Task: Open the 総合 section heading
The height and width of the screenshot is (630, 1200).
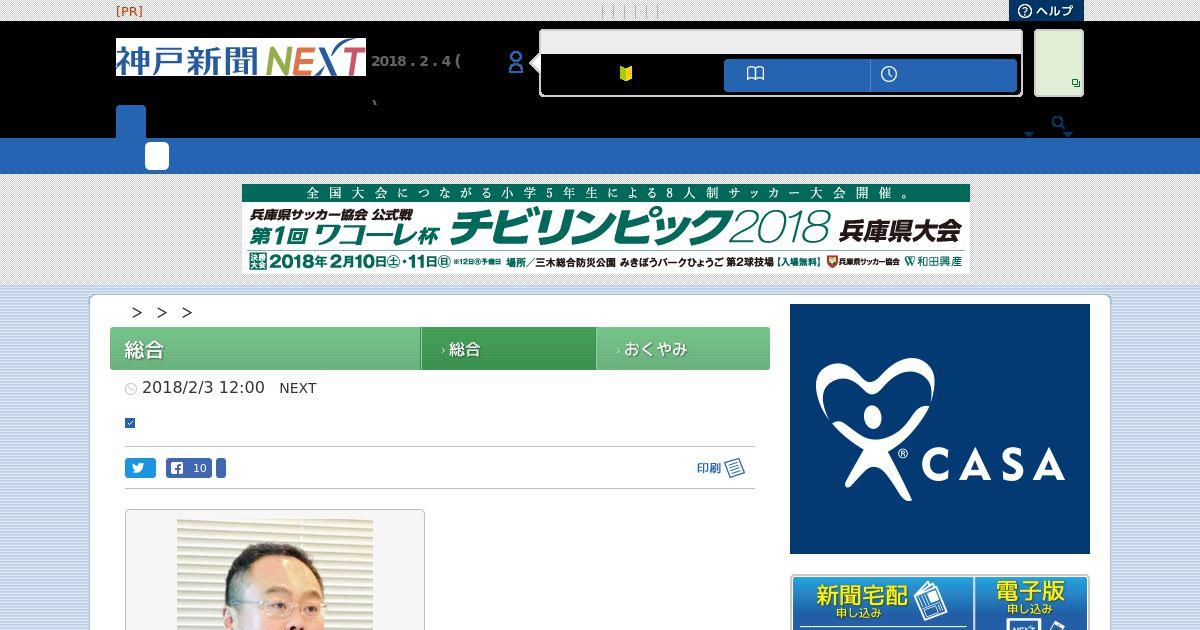Action: click(145, 350)
